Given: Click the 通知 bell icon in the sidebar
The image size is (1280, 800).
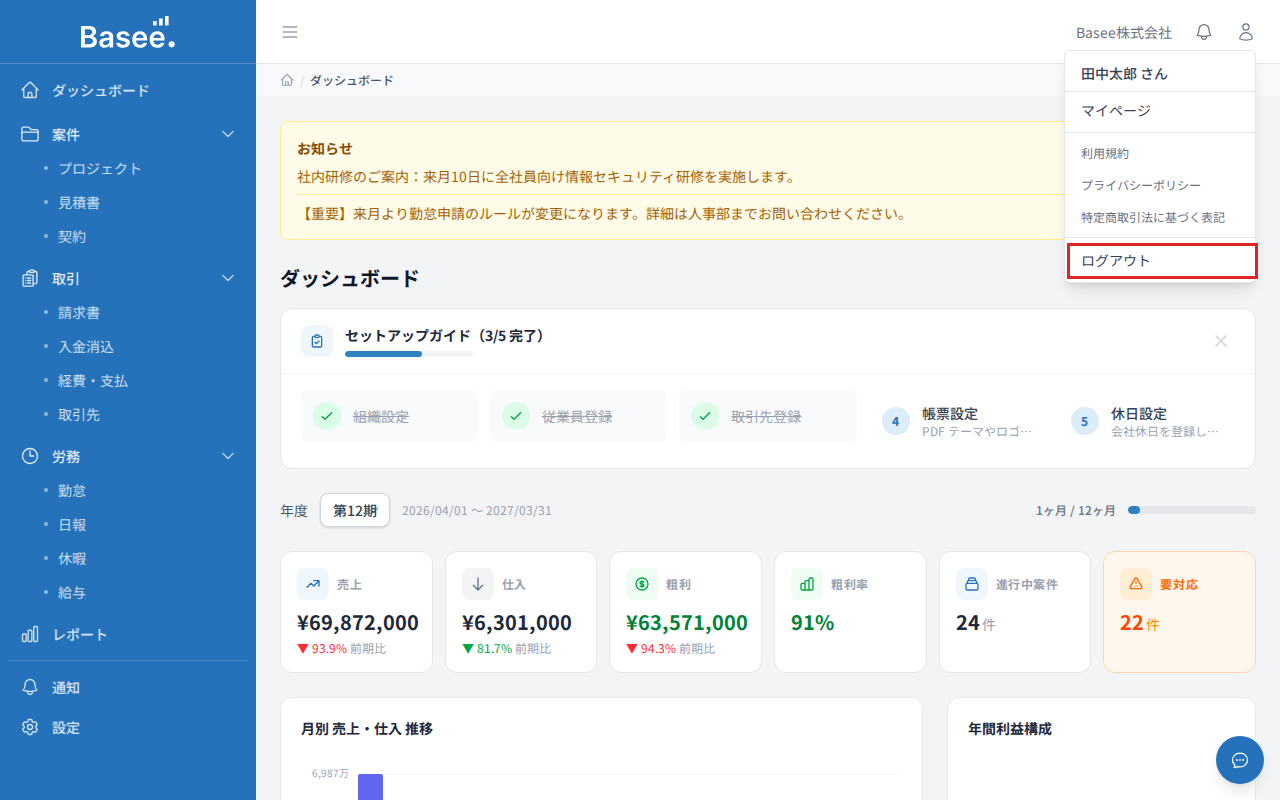Looking at the screenshot, I should coord(30,688).
